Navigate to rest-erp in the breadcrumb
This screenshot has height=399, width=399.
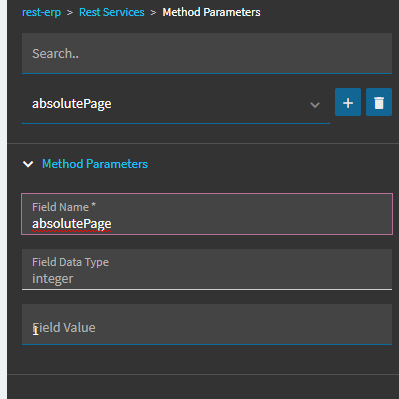(41, 12)
